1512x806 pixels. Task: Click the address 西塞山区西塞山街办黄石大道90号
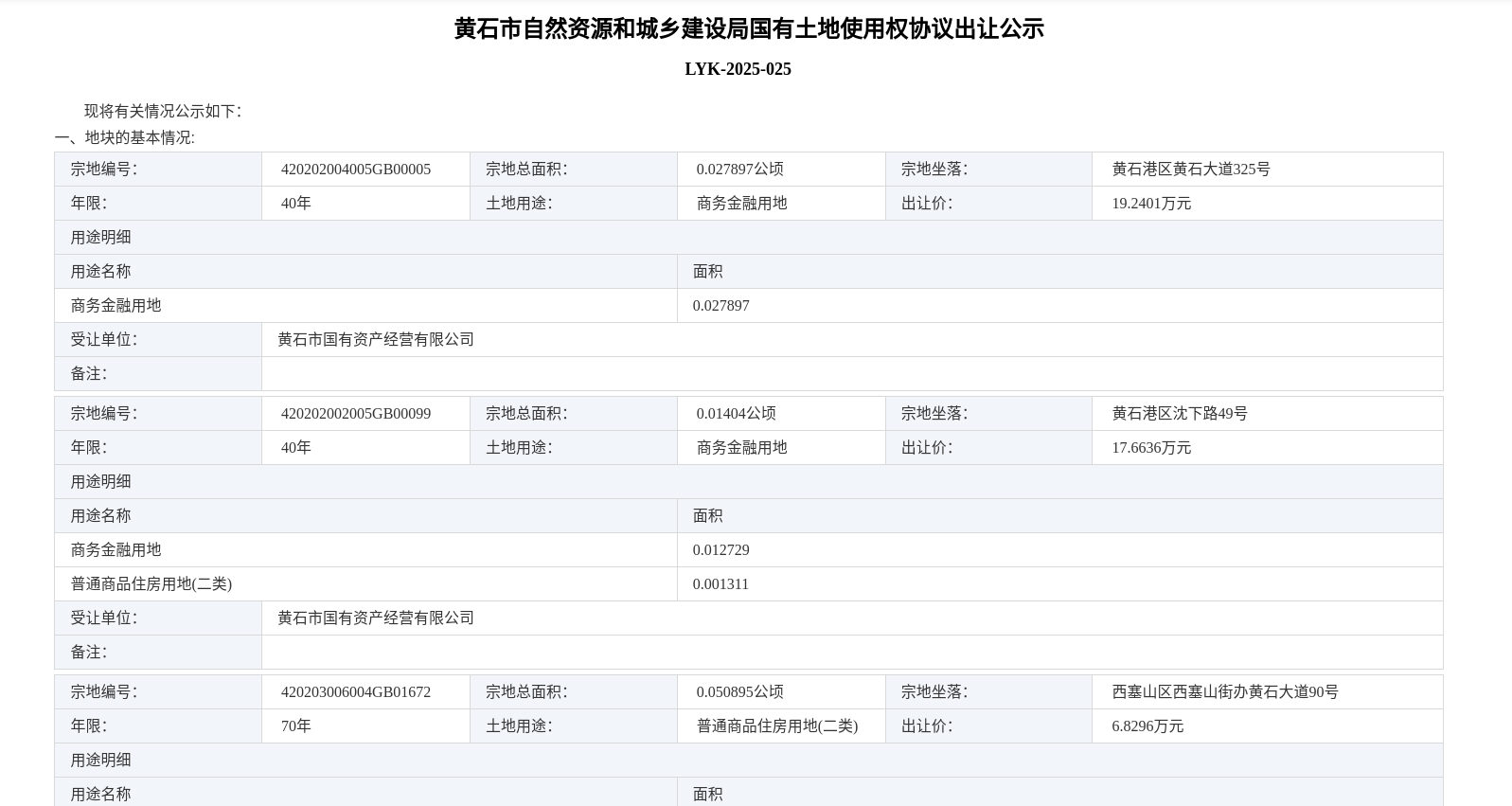(1224, 692)
